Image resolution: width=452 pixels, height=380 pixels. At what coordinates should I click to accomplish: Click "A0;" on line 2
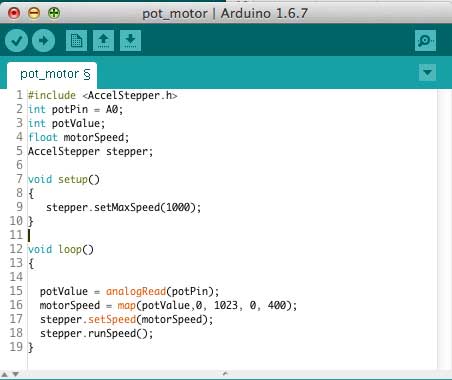coord(114,109)
